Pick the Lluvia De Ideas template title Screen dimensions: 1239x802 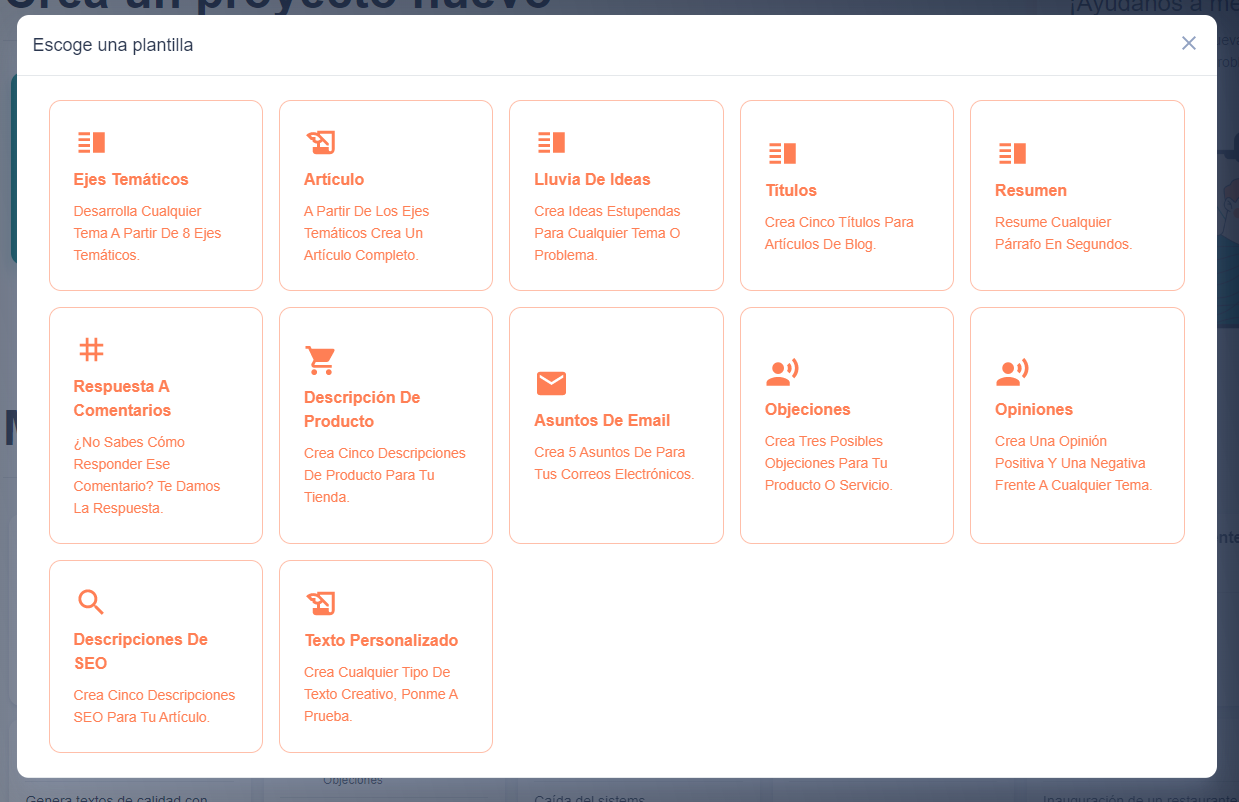(592, 179)
